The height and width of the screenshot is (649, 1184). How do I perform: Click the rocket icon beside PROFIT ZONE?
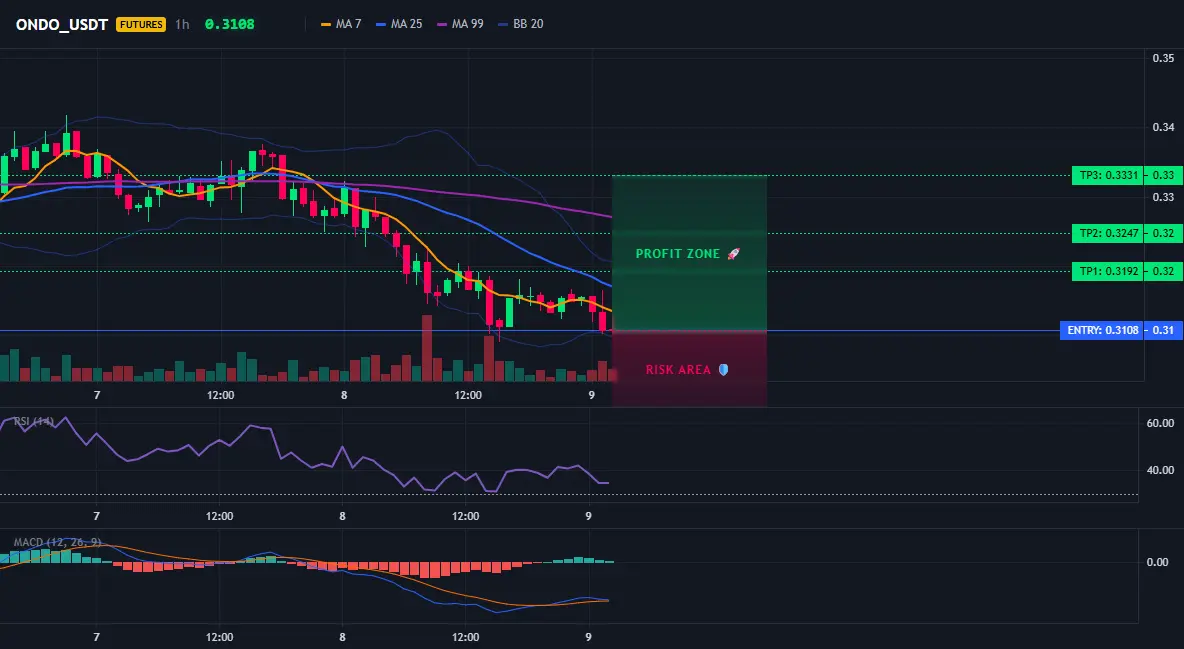[x=733, y=254]
